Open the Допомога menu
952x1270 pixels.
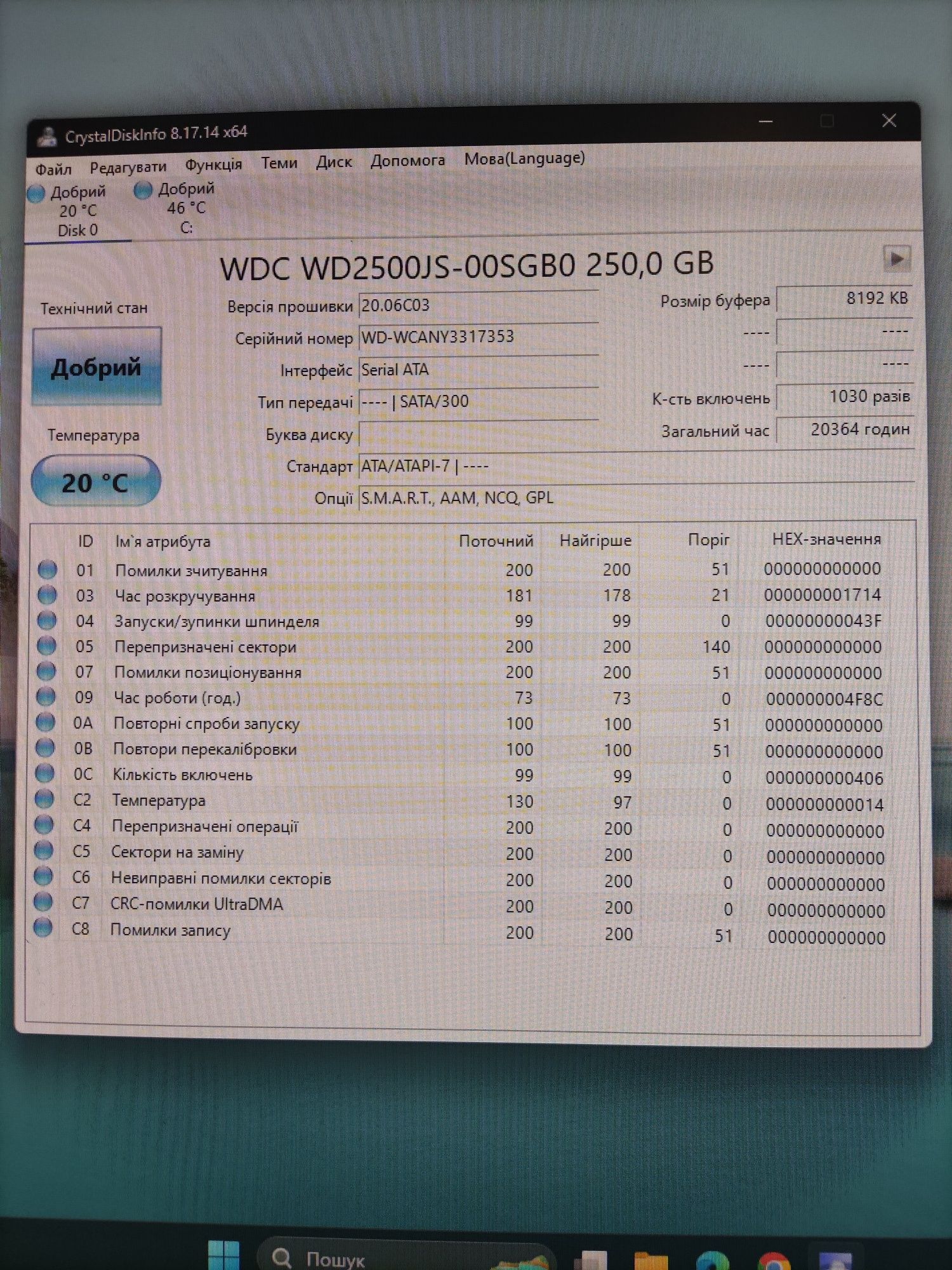(x=407, y=161)
